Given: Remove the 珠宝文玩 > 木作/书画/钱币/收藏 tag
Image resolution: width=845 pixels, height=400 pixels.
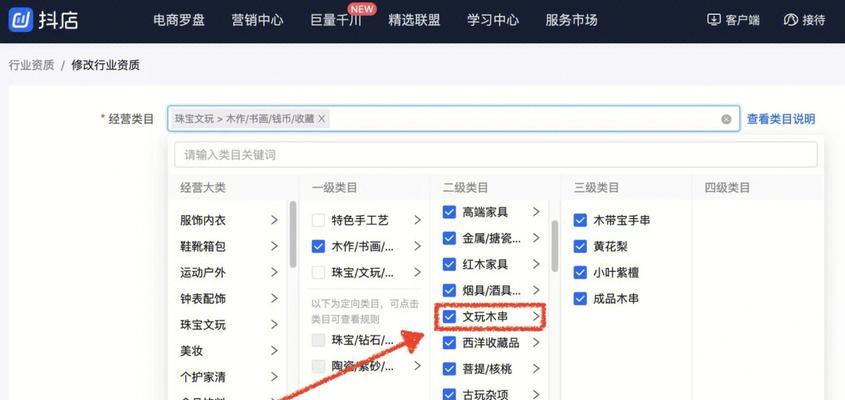Looking at the screenshot, I should point(322,119).
